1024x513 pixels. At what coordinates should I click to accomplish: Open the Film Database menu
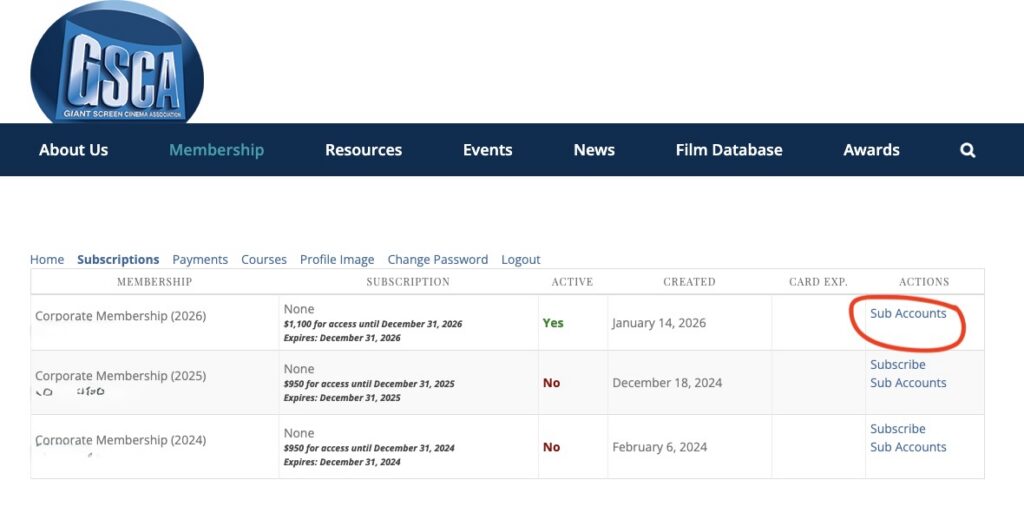(729, 150)
